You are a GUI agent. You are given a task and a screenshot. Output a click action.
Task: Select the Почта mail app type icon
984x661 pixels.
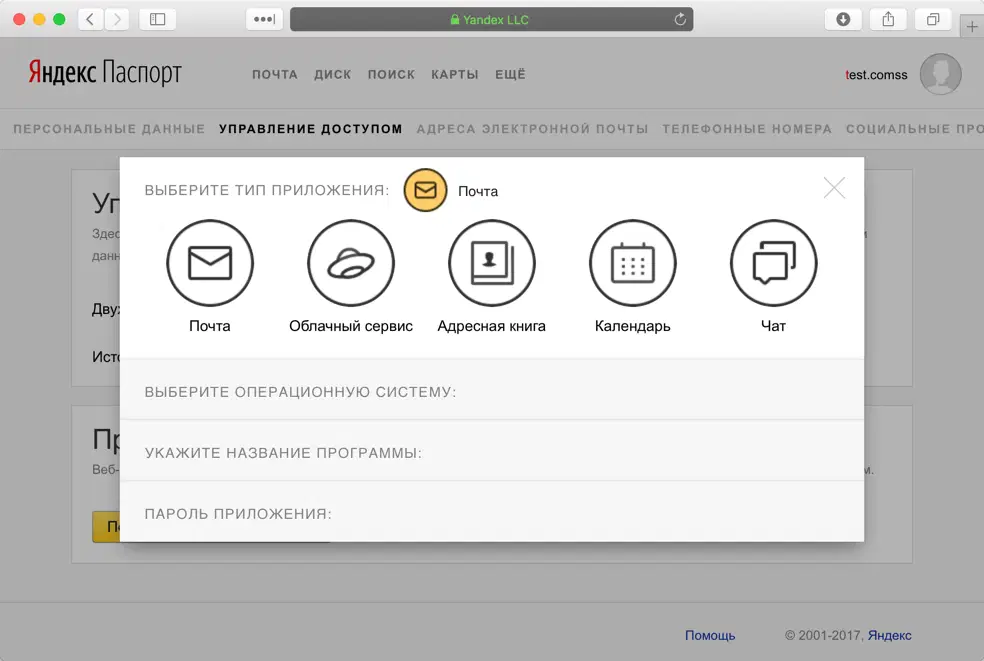tap(210, 263)
